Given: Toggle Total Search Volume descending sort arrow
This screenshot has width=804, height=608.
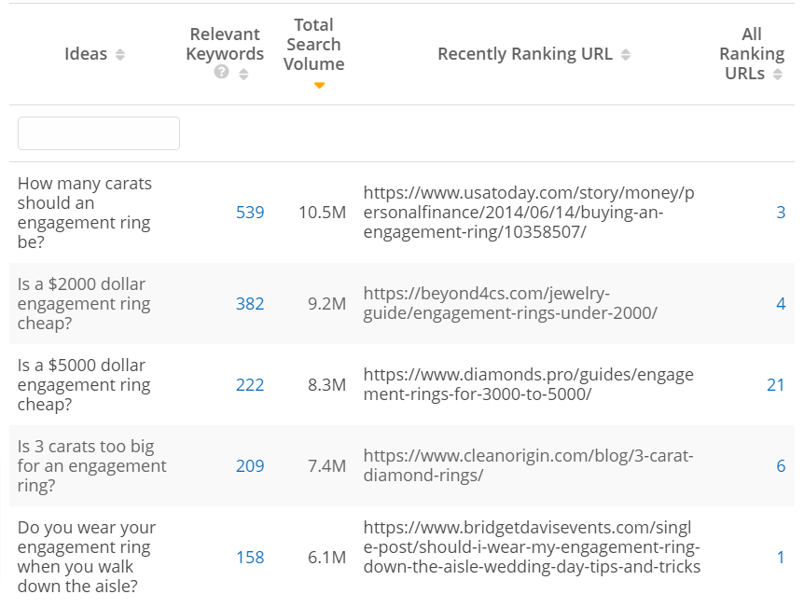Looking at the screenshot, I should click(319, 85).
